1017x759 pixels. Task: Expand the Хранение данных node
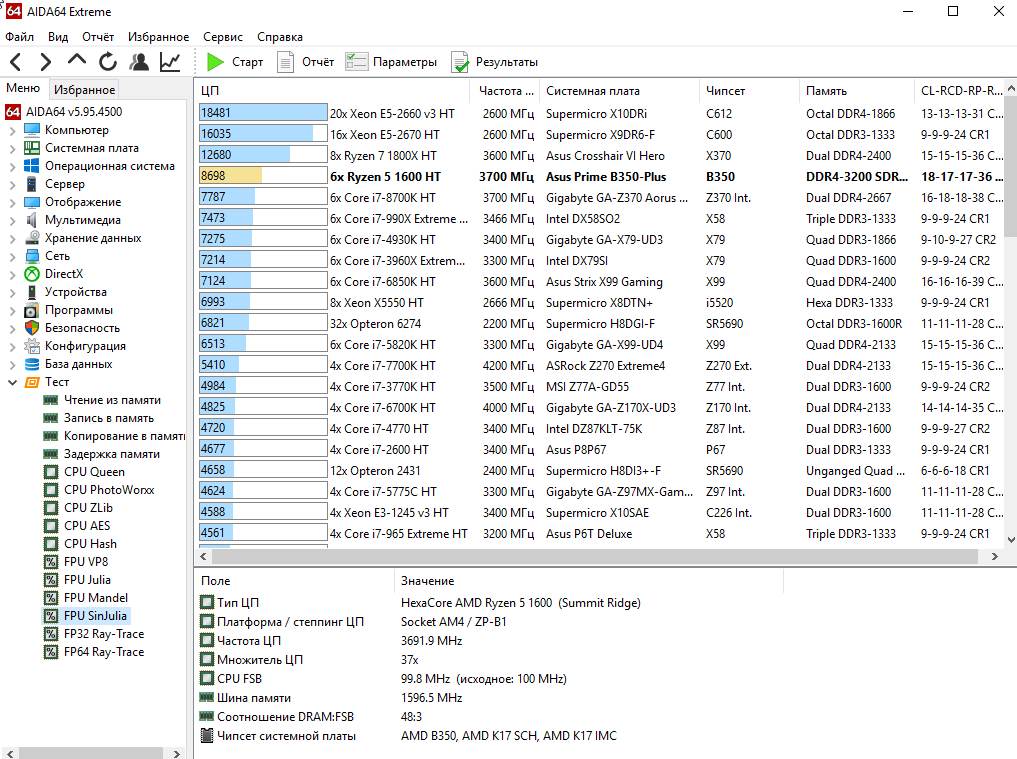[12, 238]
